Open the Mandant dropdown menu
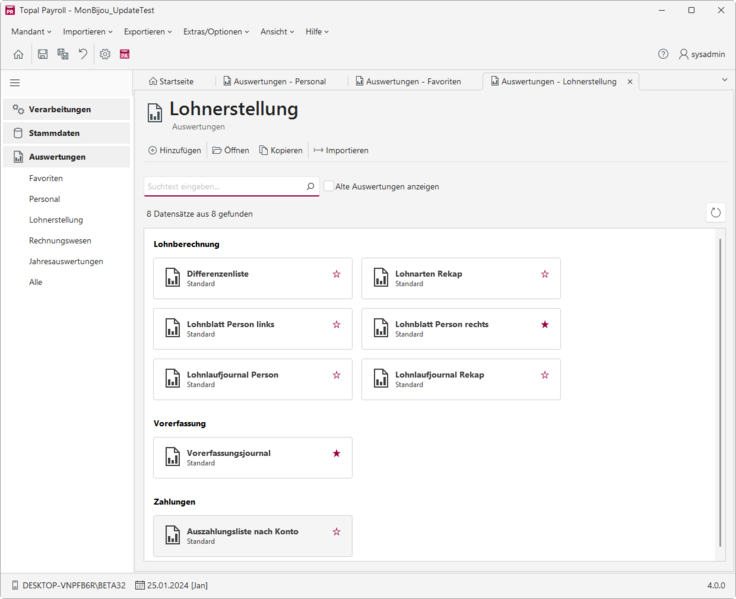 coord(31,31)
